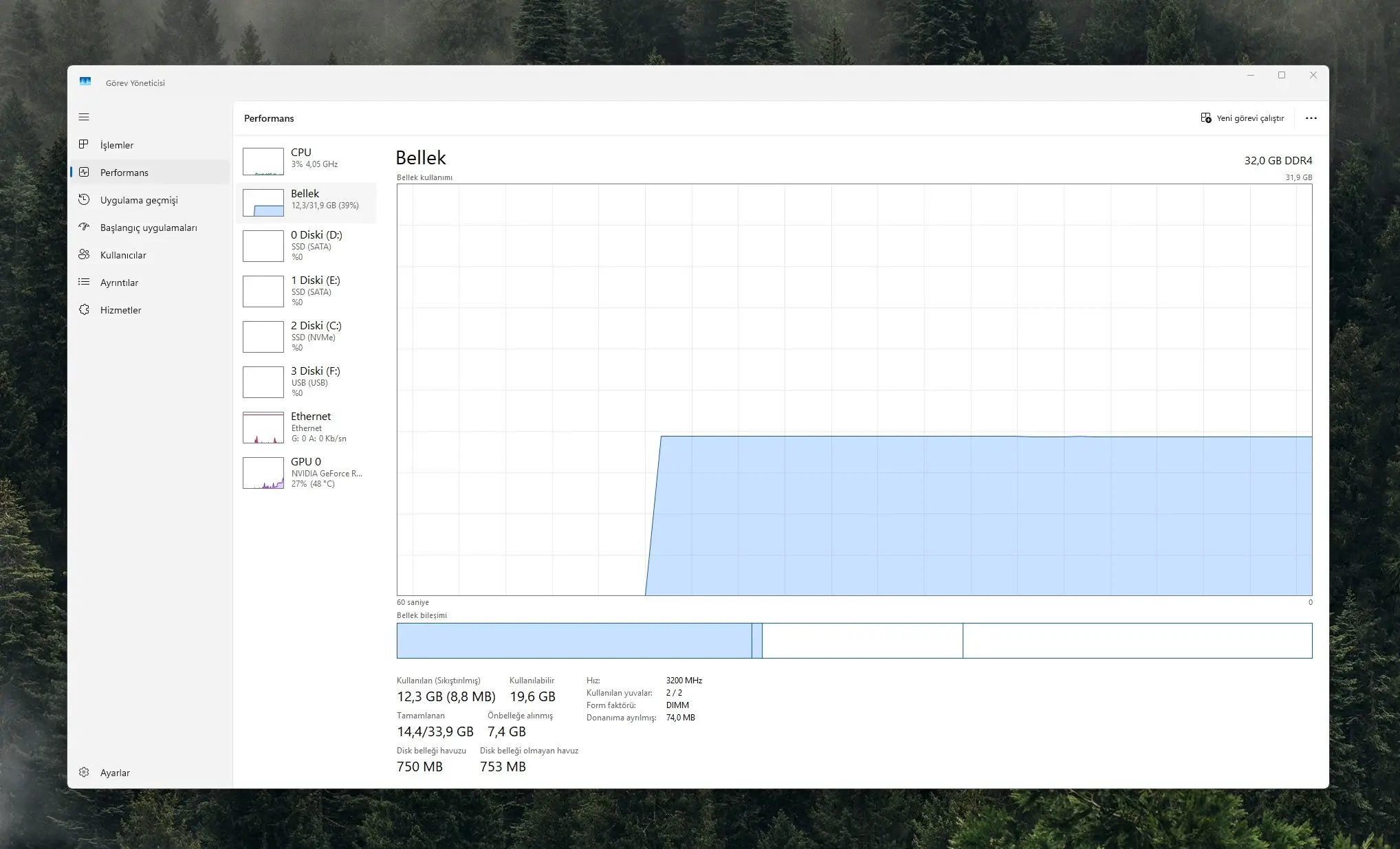The width and height of the screenshot is (1400, 849).
Task: Click the DIMM form factor value
Action: (x=677, y=705)
